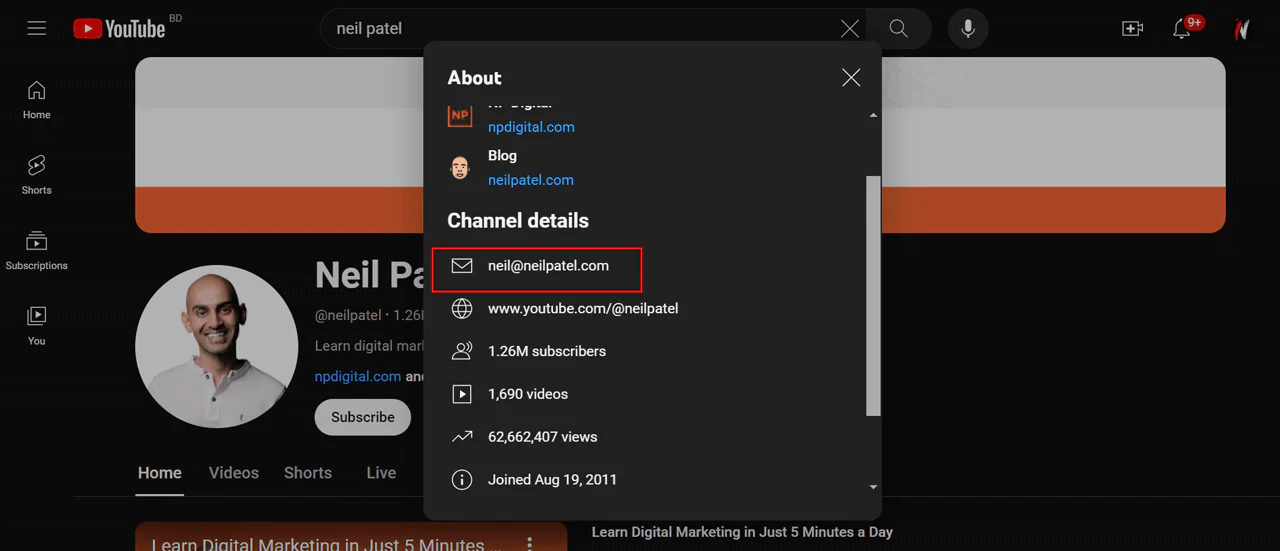Open npdigital.com link under channel description
The width and height of the screenshot is (1280, 551).
[x=358, y=377]
